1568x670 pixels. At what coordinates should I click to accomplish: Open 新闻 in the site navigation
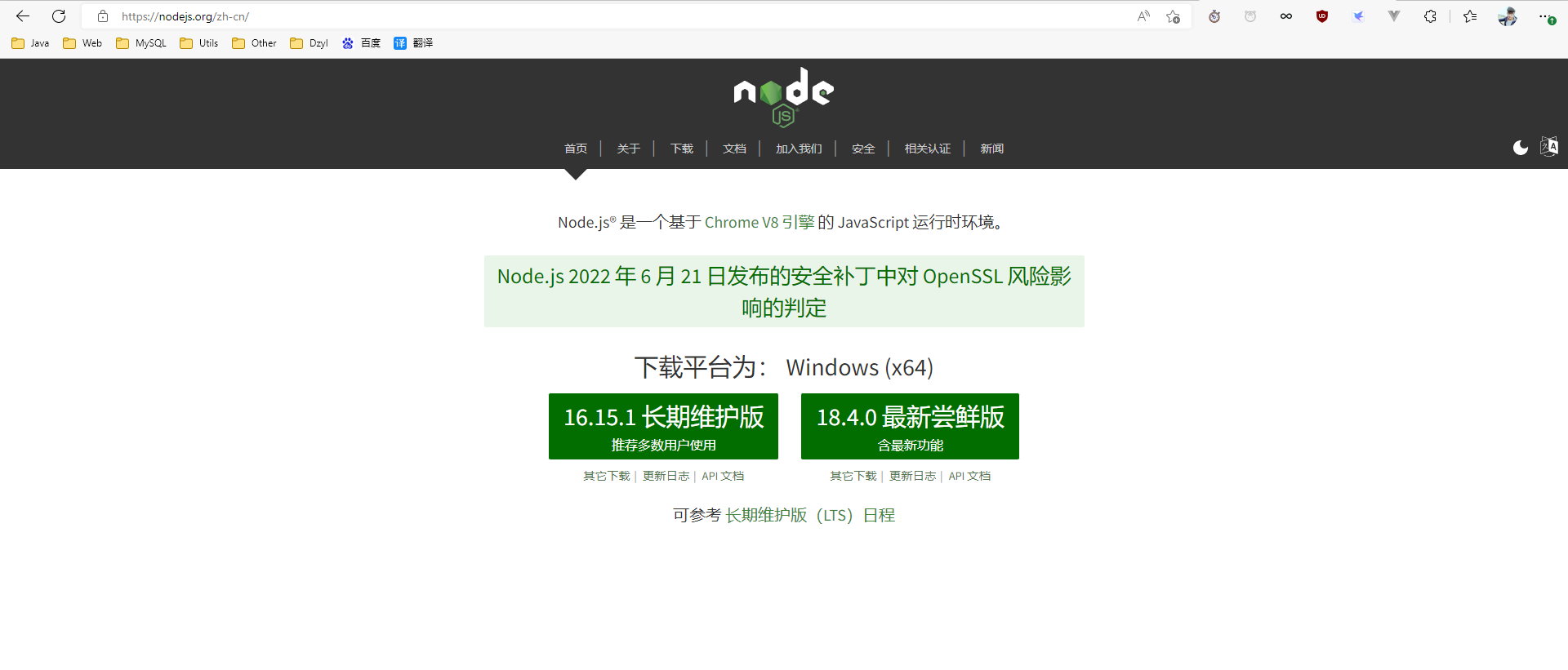(x=992, y=149)
